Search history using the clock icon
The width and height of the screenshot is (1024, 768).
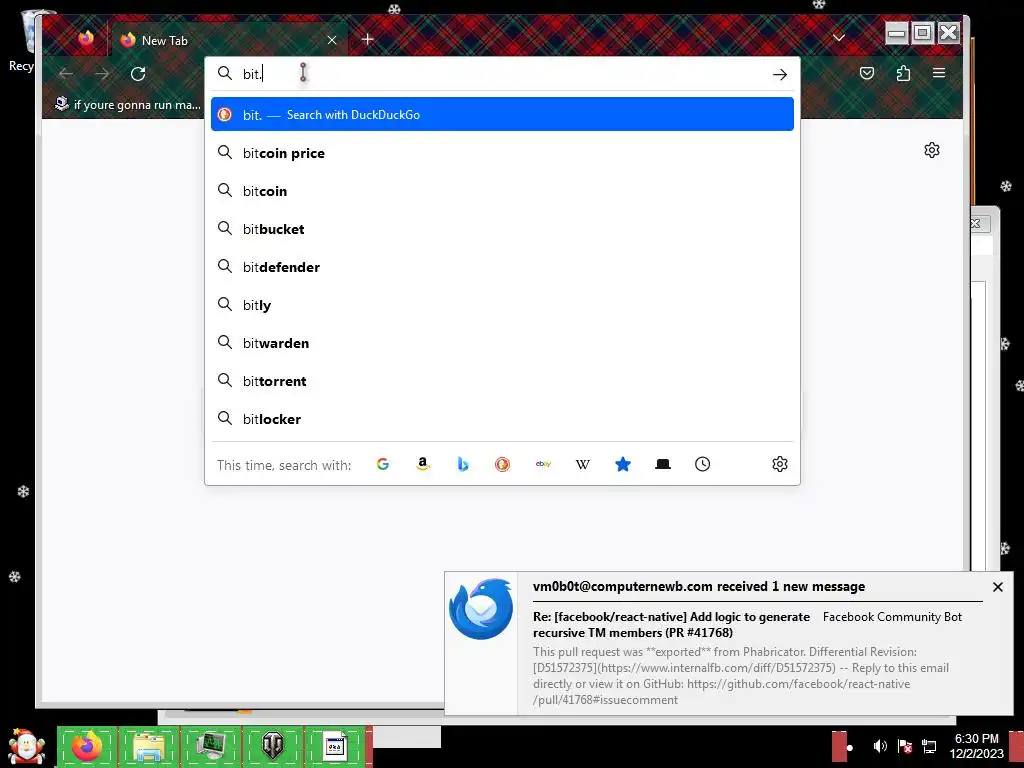click(703, 464)
